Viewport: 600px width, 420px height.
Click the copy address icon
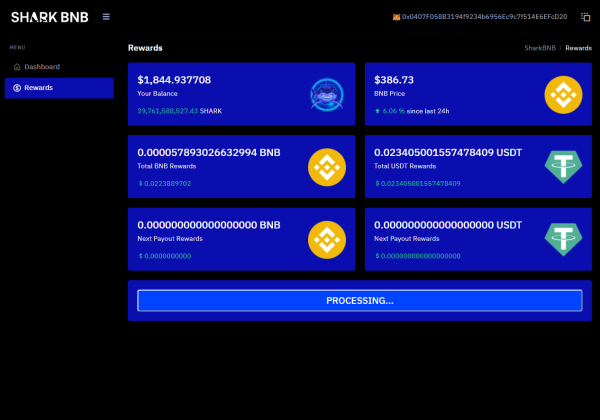pos(585,17)
